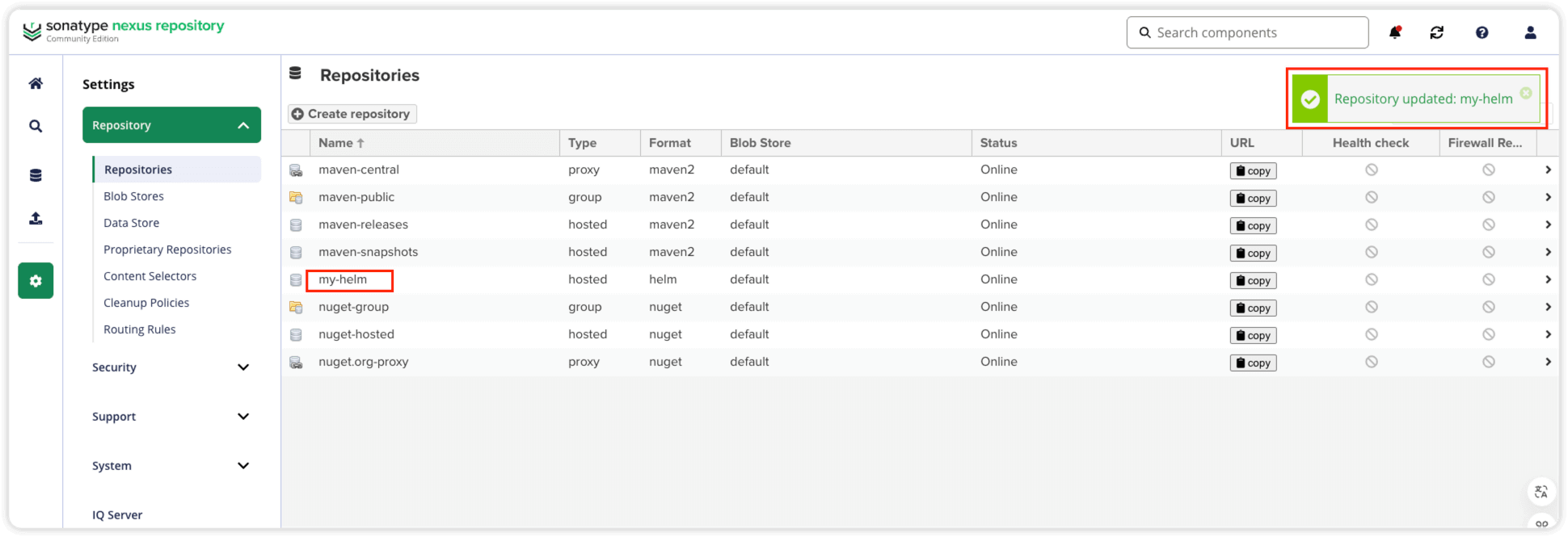
Task: Click firewall report icon for nuget-hosted
Action: [1489, 334]
